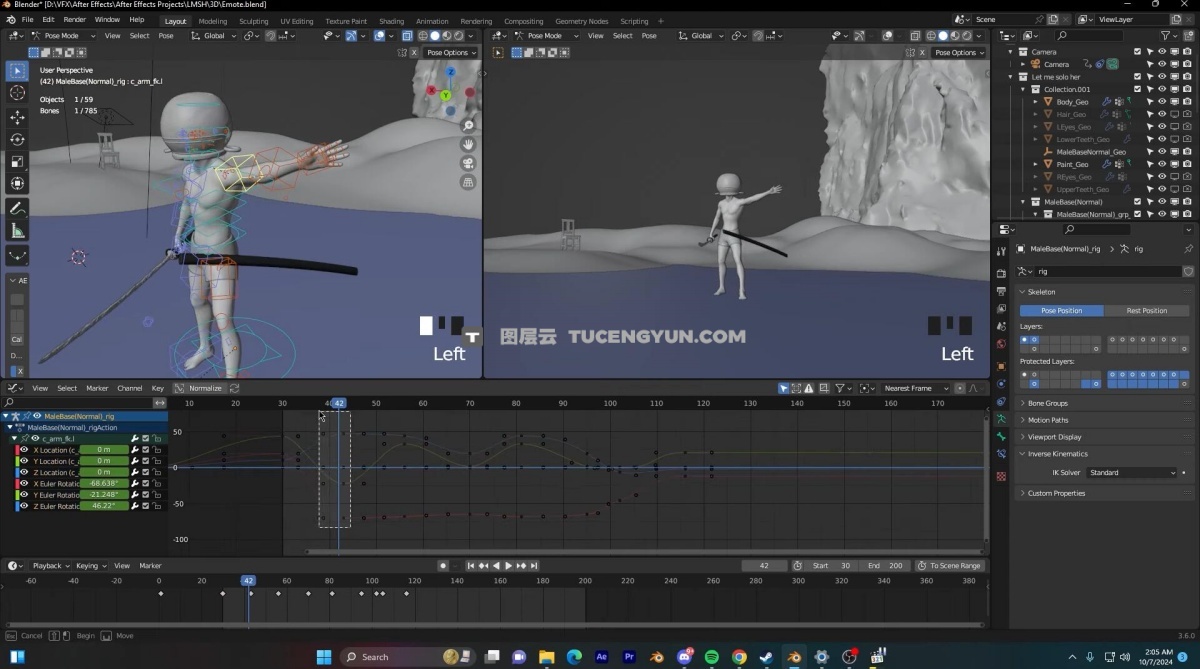Toggle camera view icon in left viewport
The height and width of the screenshot is (669, 1200).
pos(468,163)
